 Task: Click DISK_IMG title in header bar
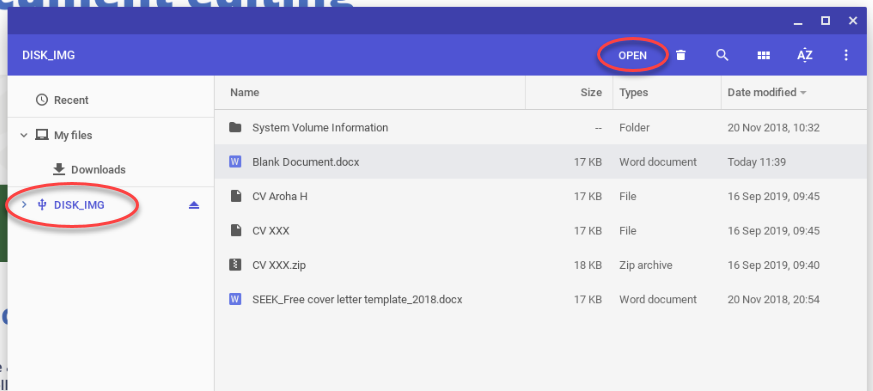click(48, 55)
